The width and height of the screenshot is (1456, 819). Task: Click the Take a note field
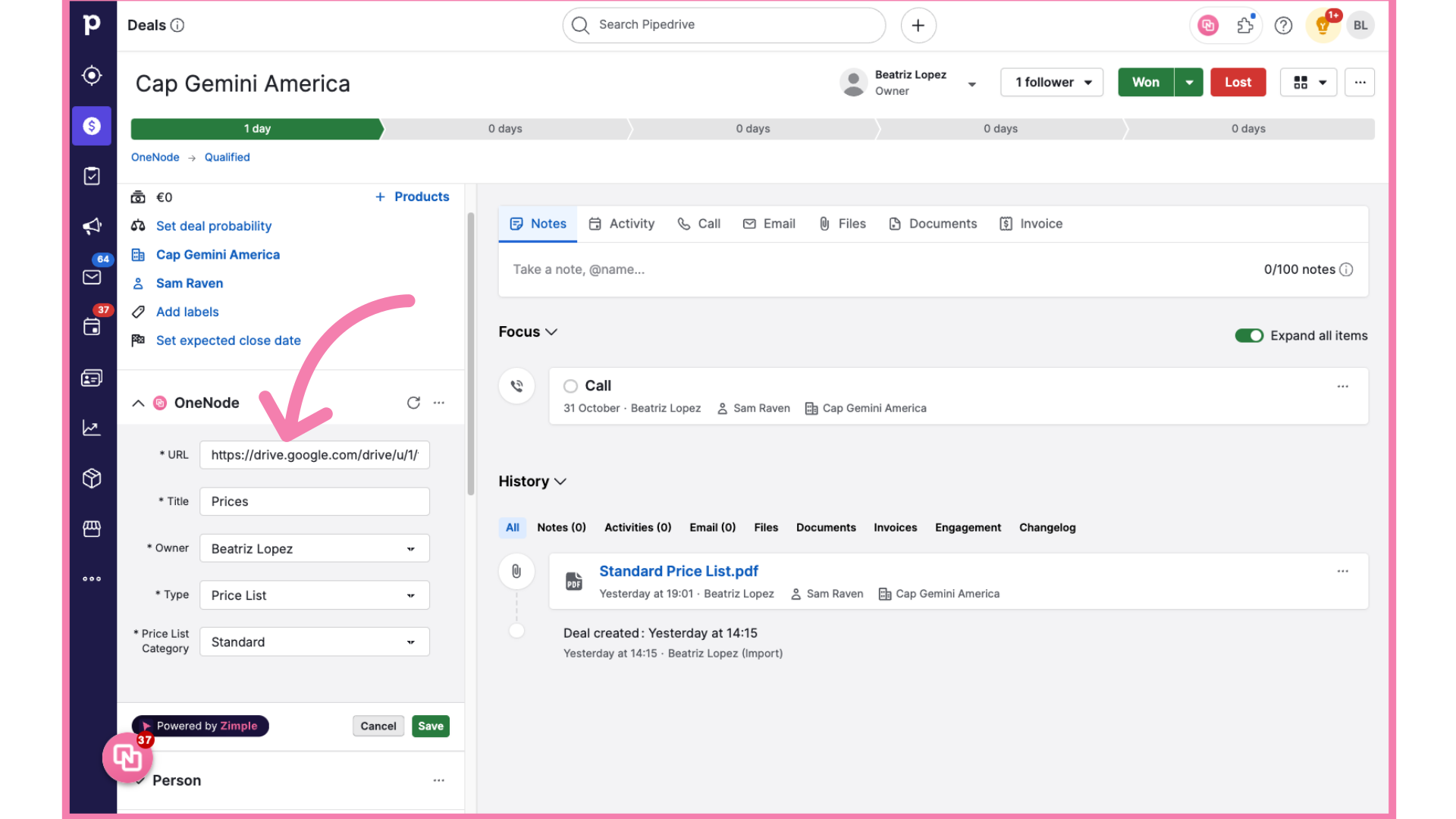[880, 269]
